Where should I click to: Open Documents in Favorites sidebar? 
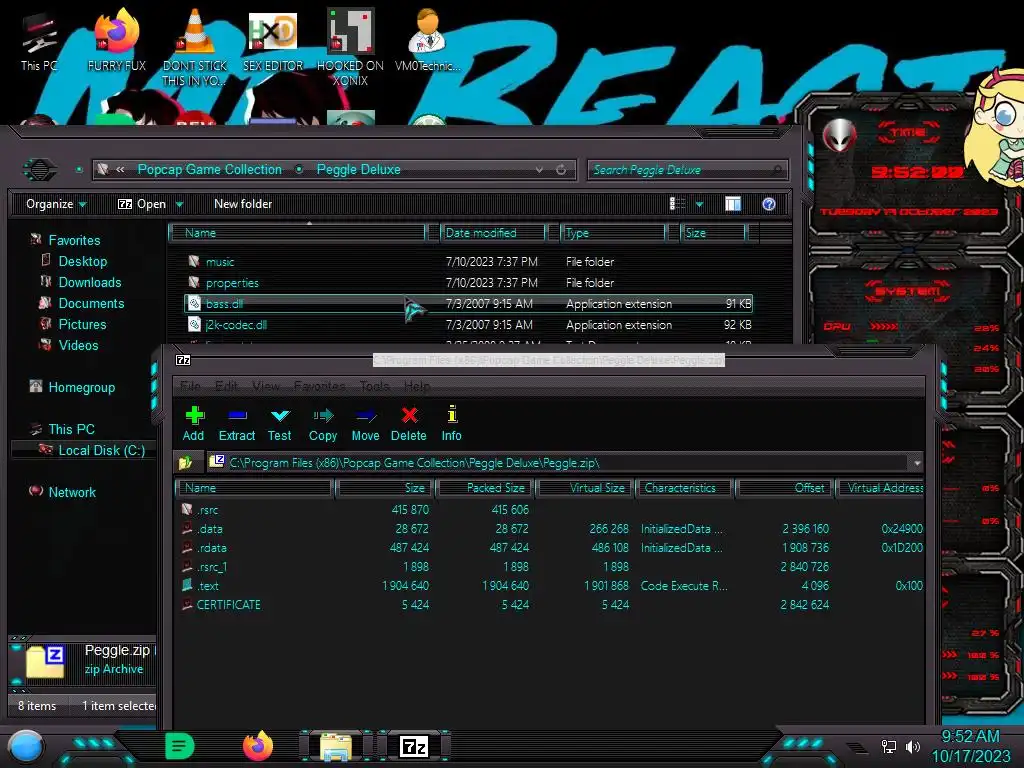click(91, 303)
